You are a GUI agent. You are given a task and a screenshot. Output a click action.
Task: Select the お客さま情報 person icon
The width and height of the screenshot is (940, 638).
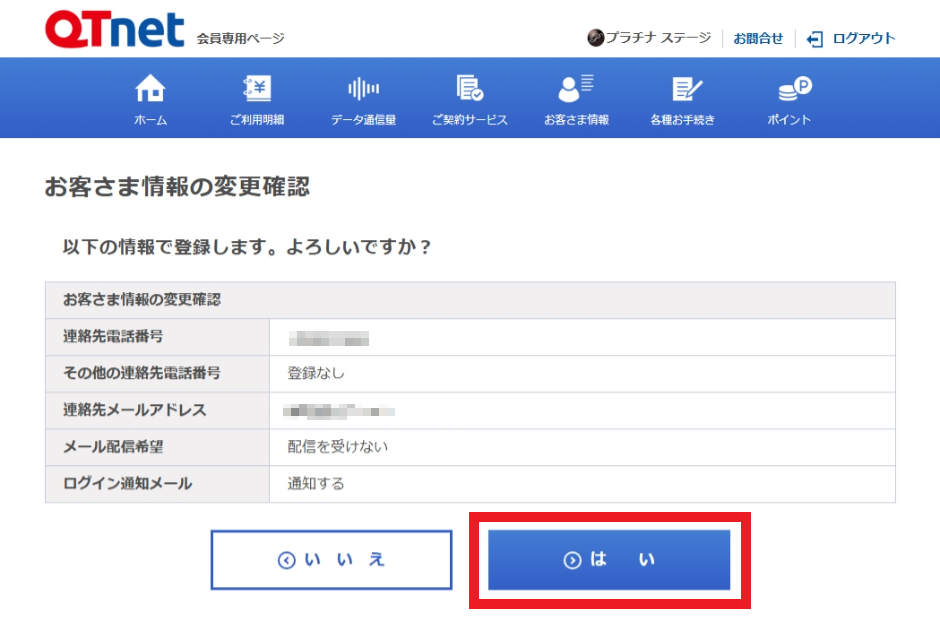click(576, 89)
